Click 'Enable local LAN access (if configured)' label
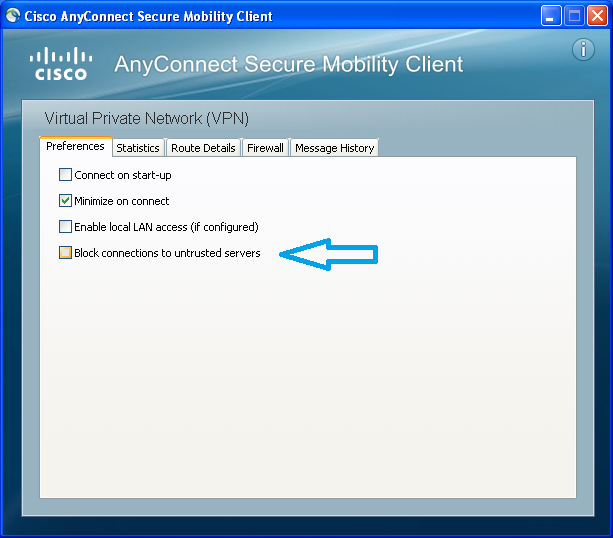613x538 pixels. point(166,227)
